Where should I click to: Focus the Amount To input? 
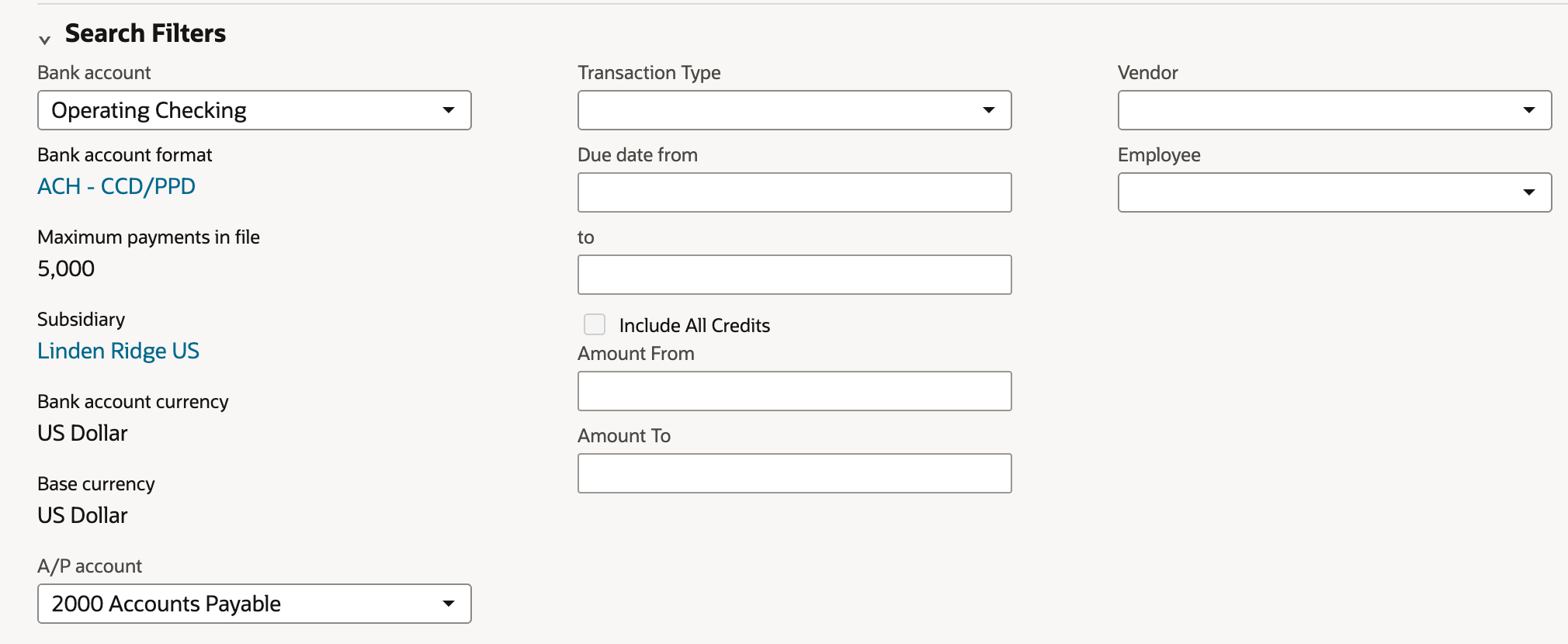tap(794, 473)
